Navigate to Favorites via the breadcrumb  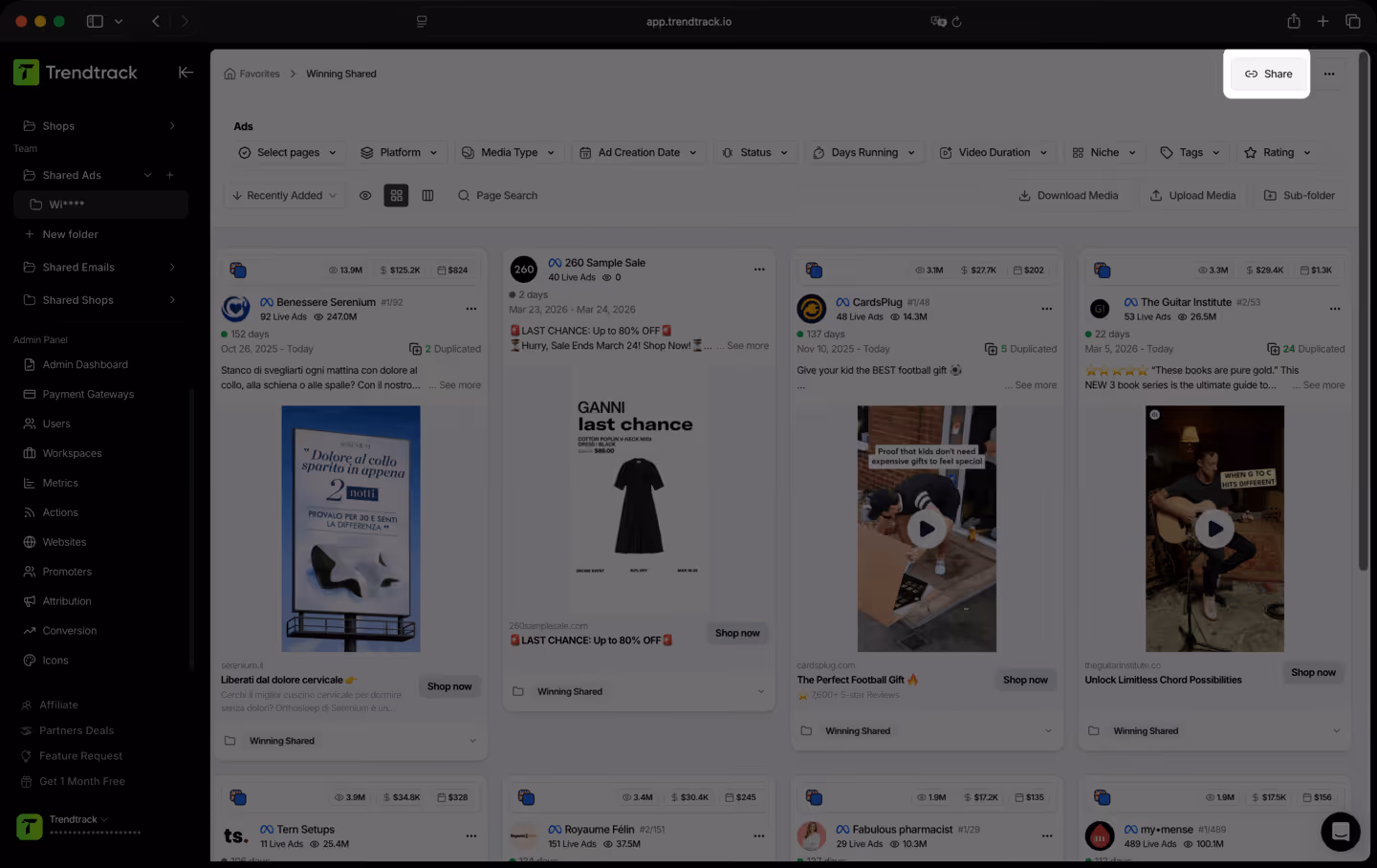coord(258,73)
